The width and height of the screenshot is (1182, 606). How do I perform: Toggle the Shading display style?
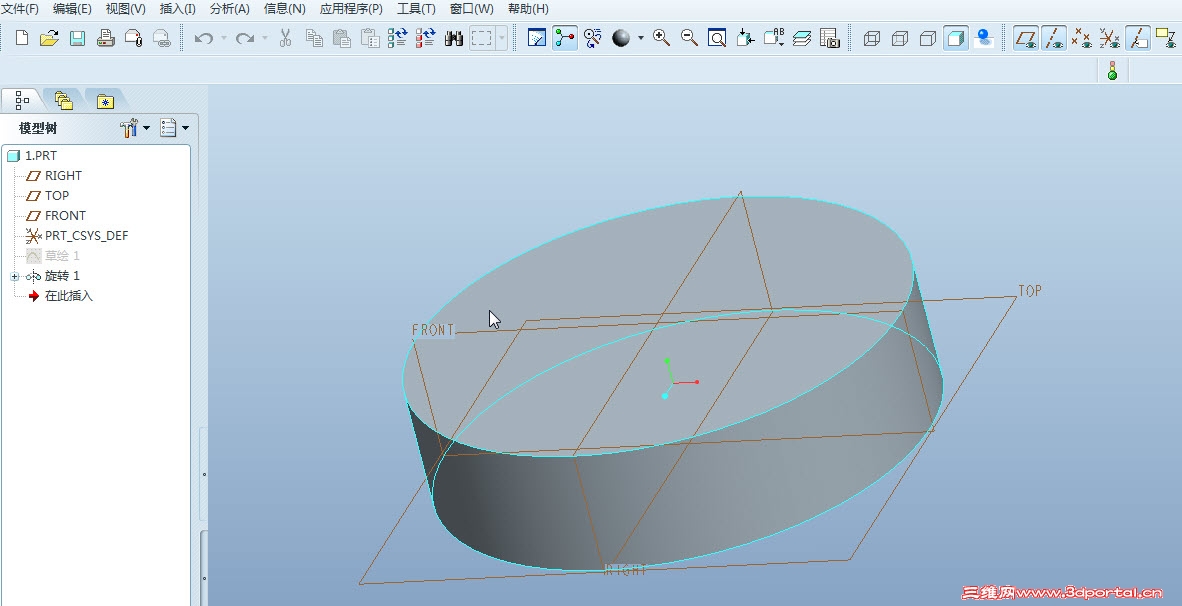tap(956, 38)
